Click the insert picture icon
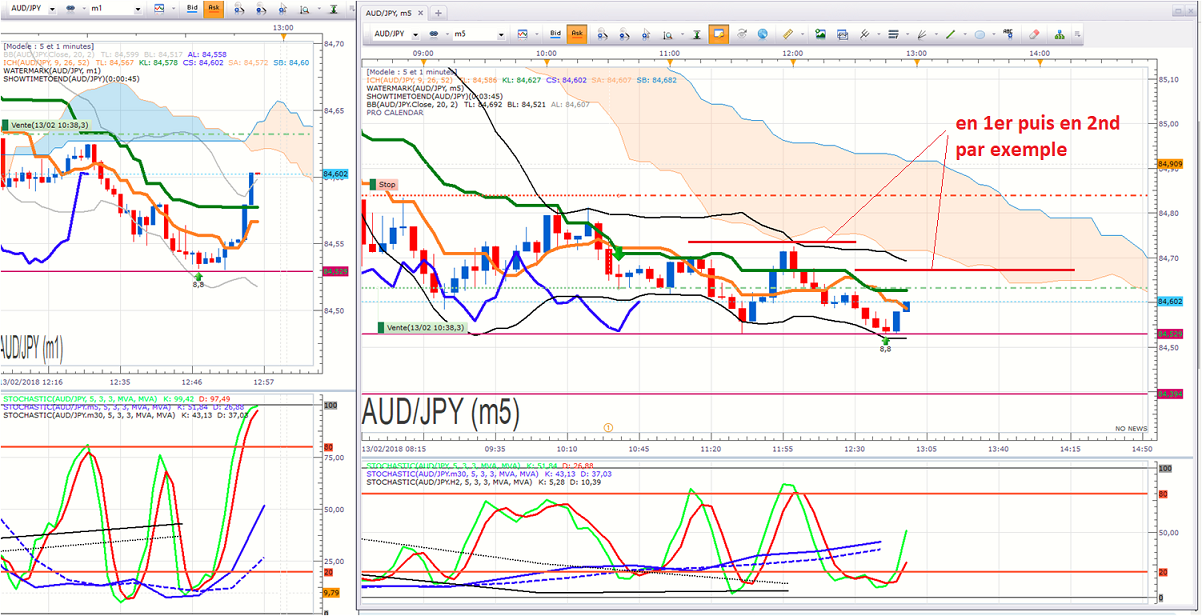 click(x=820, y=34)
